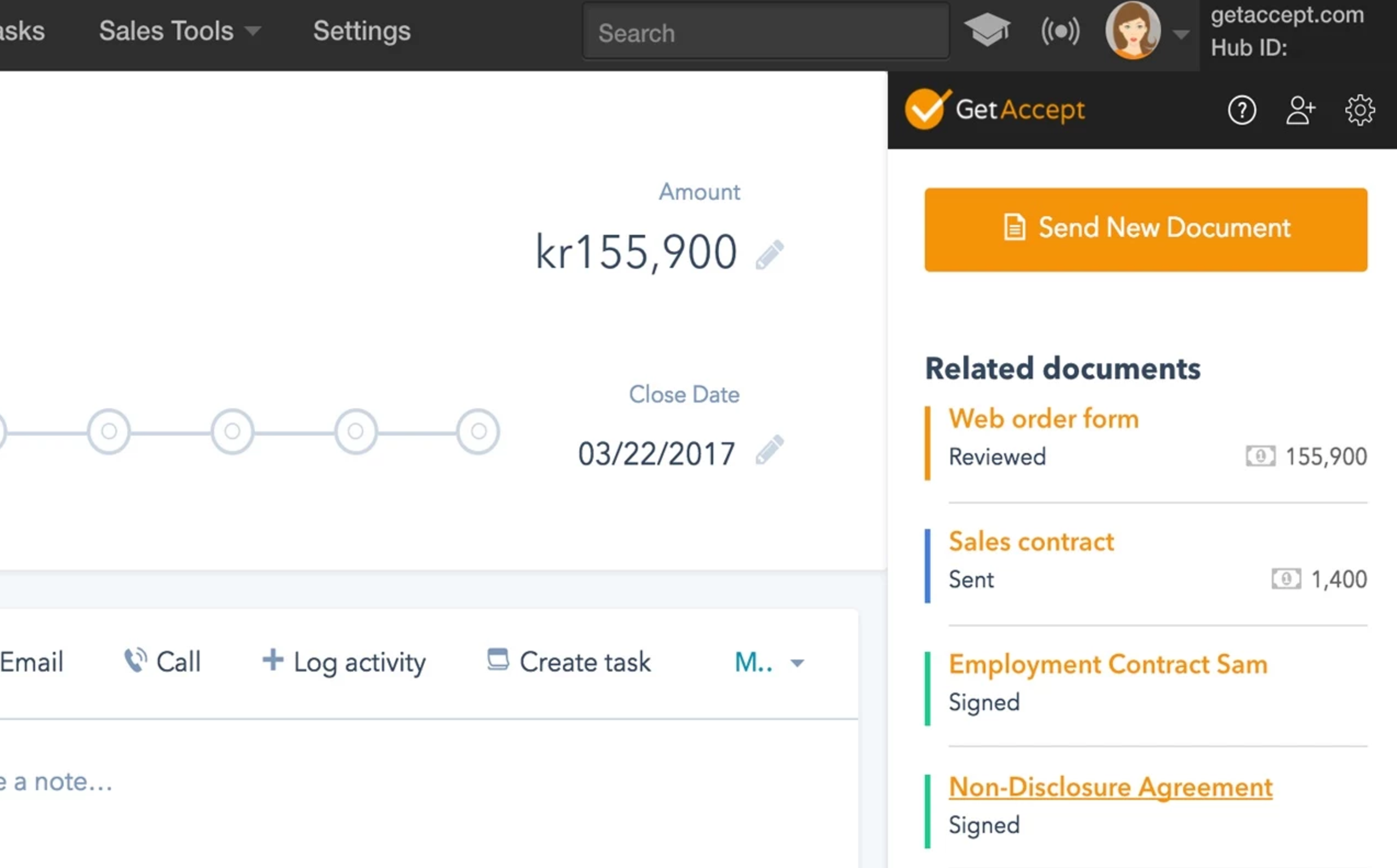Click the graduation cap academy icon

click(987, 30)
